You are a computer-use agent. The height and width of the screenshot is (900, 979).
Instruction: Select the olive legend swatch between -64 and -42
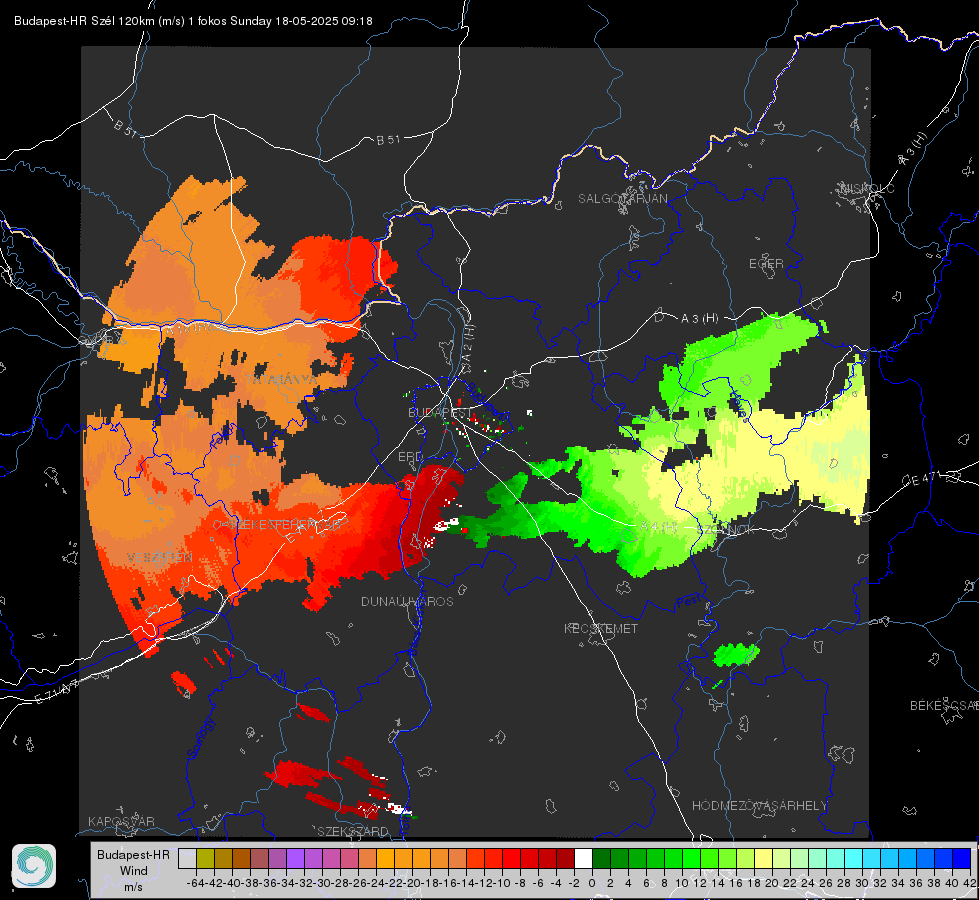[x=205, y=858]
